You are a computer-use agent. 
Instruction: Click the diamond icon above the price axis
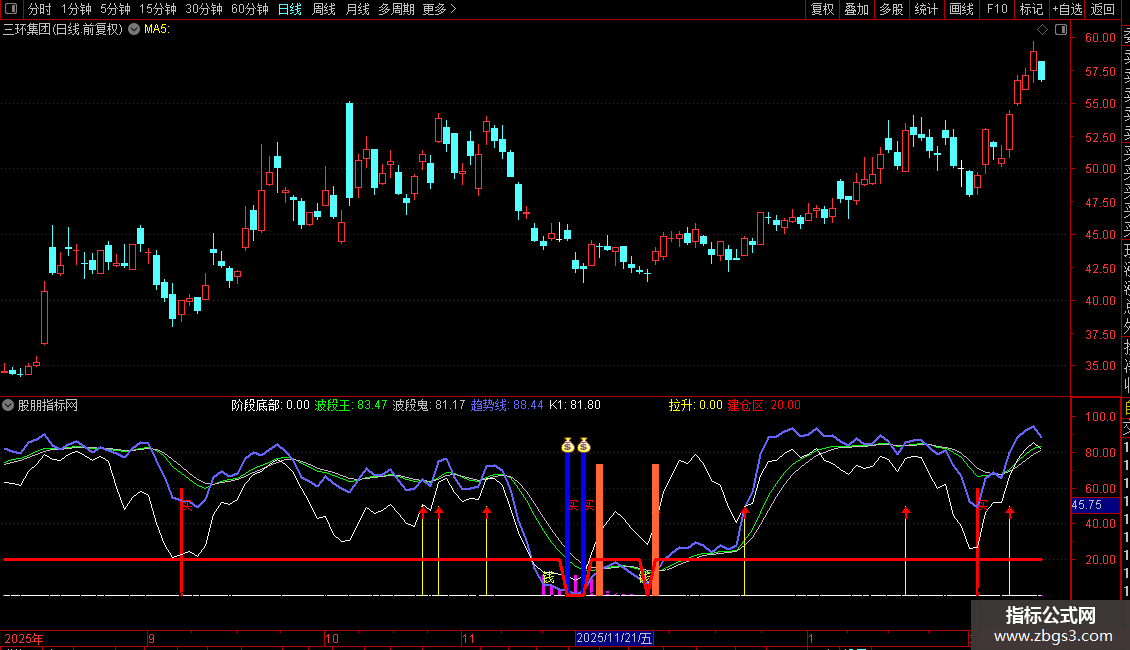pos(1042,30)
